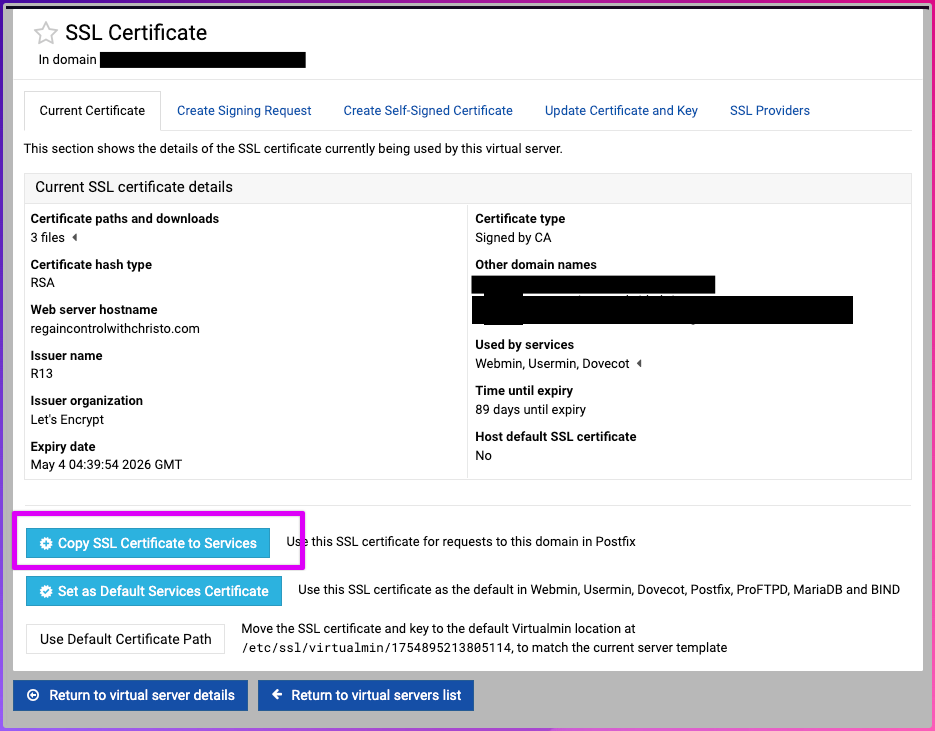Switch to the Create Signing Request tab
935x731 pixels.
pyautogui.click(x=244, y=111)
